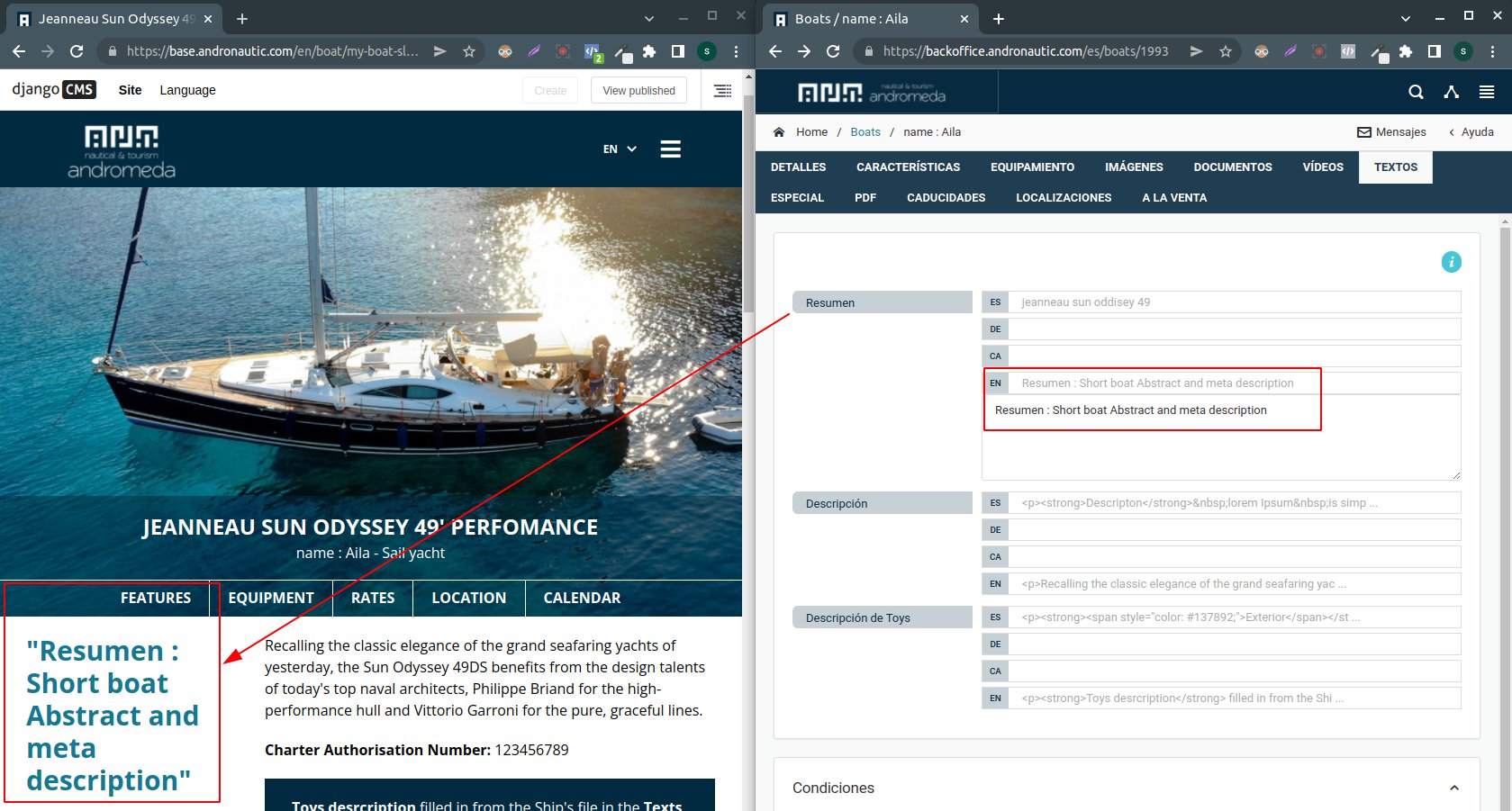
Task: Open tab search chevron in left browser
Action: 649,18
